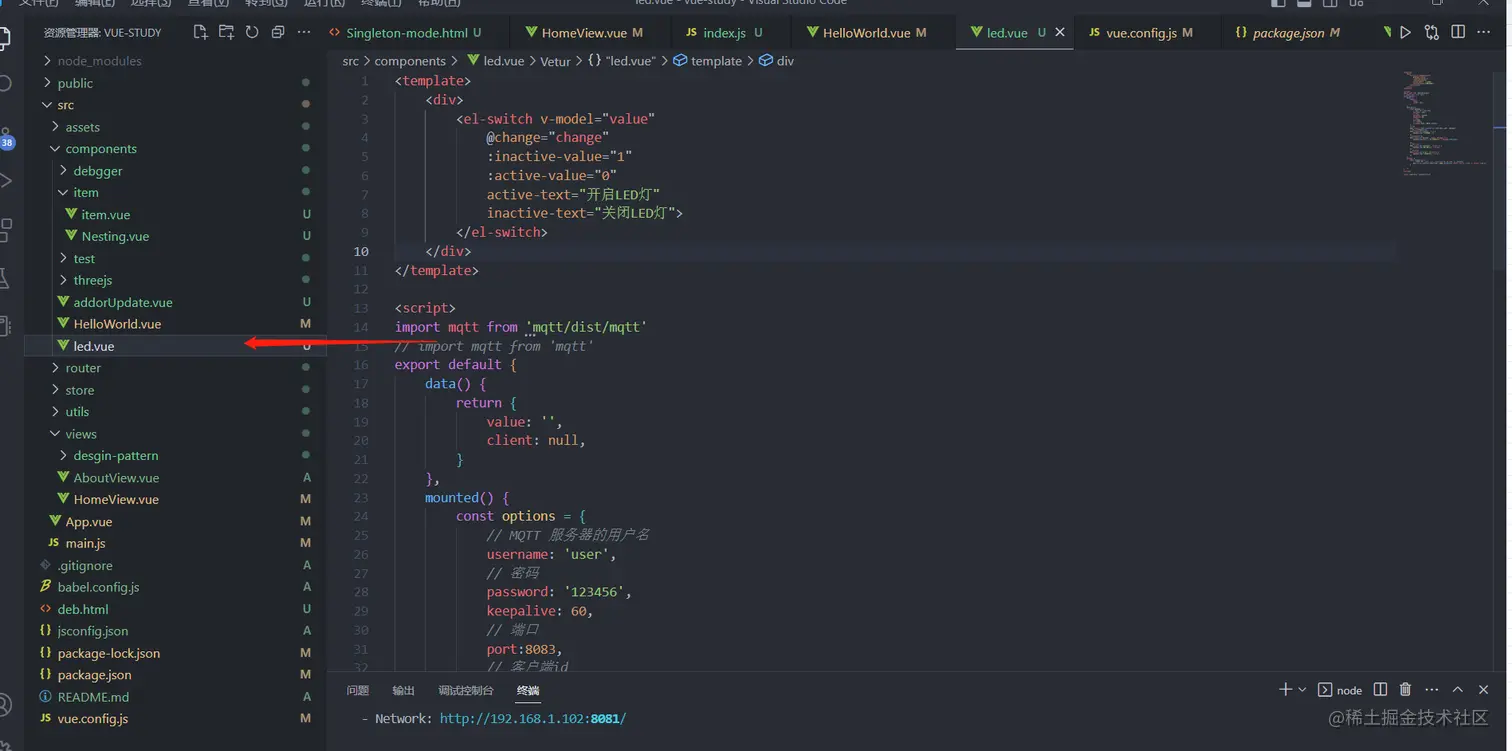Image resolution: width=1512 pixels, height=751 pixels.
Task: Open terminal panel more actions ellipsis
Action: coord(1432,689)
